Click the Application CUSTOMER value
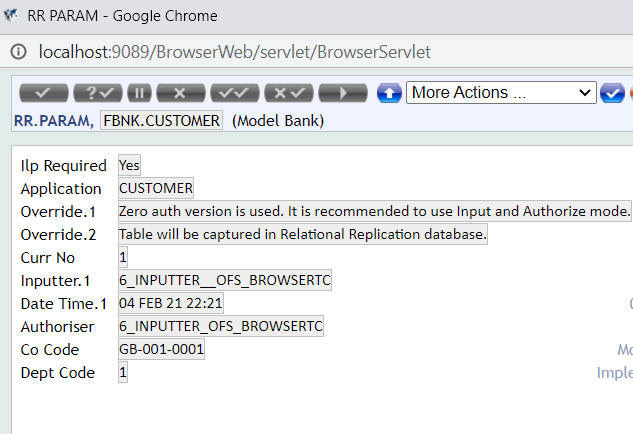 coord(155,188)
